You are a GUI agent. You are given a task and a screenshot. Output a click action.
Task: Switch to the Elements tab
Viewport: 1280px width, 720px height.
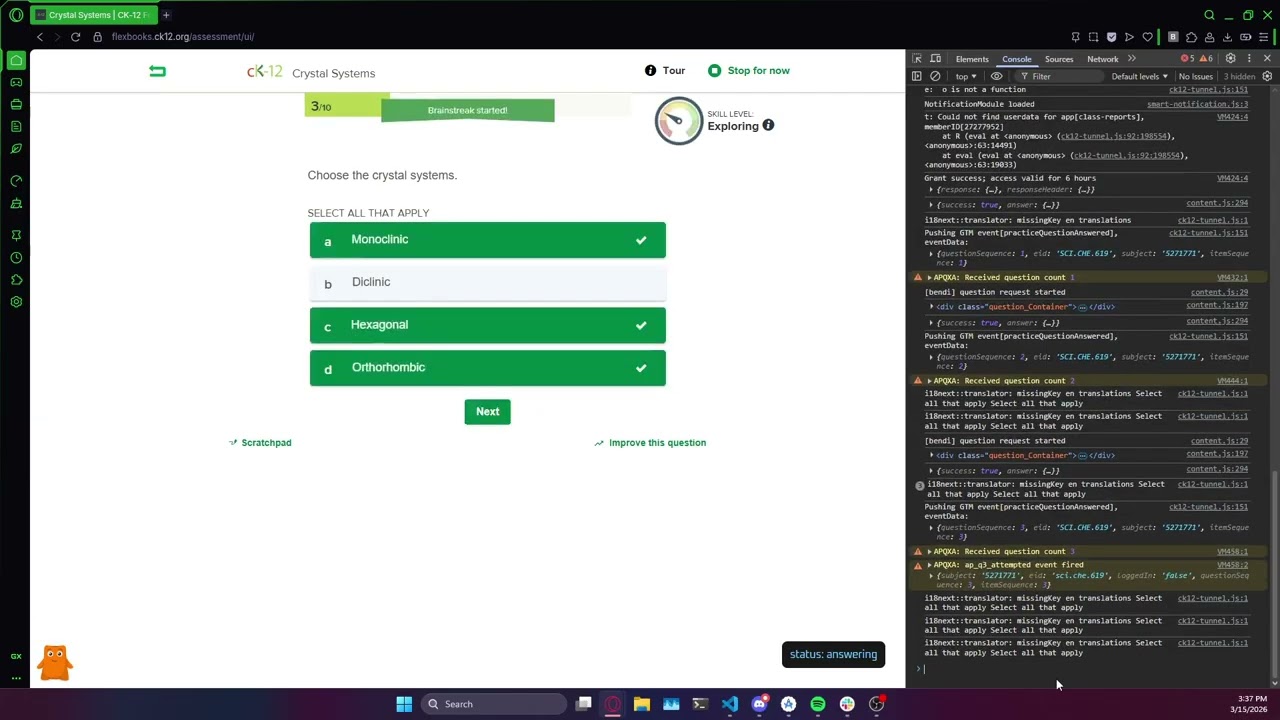[x=972, y=59]
